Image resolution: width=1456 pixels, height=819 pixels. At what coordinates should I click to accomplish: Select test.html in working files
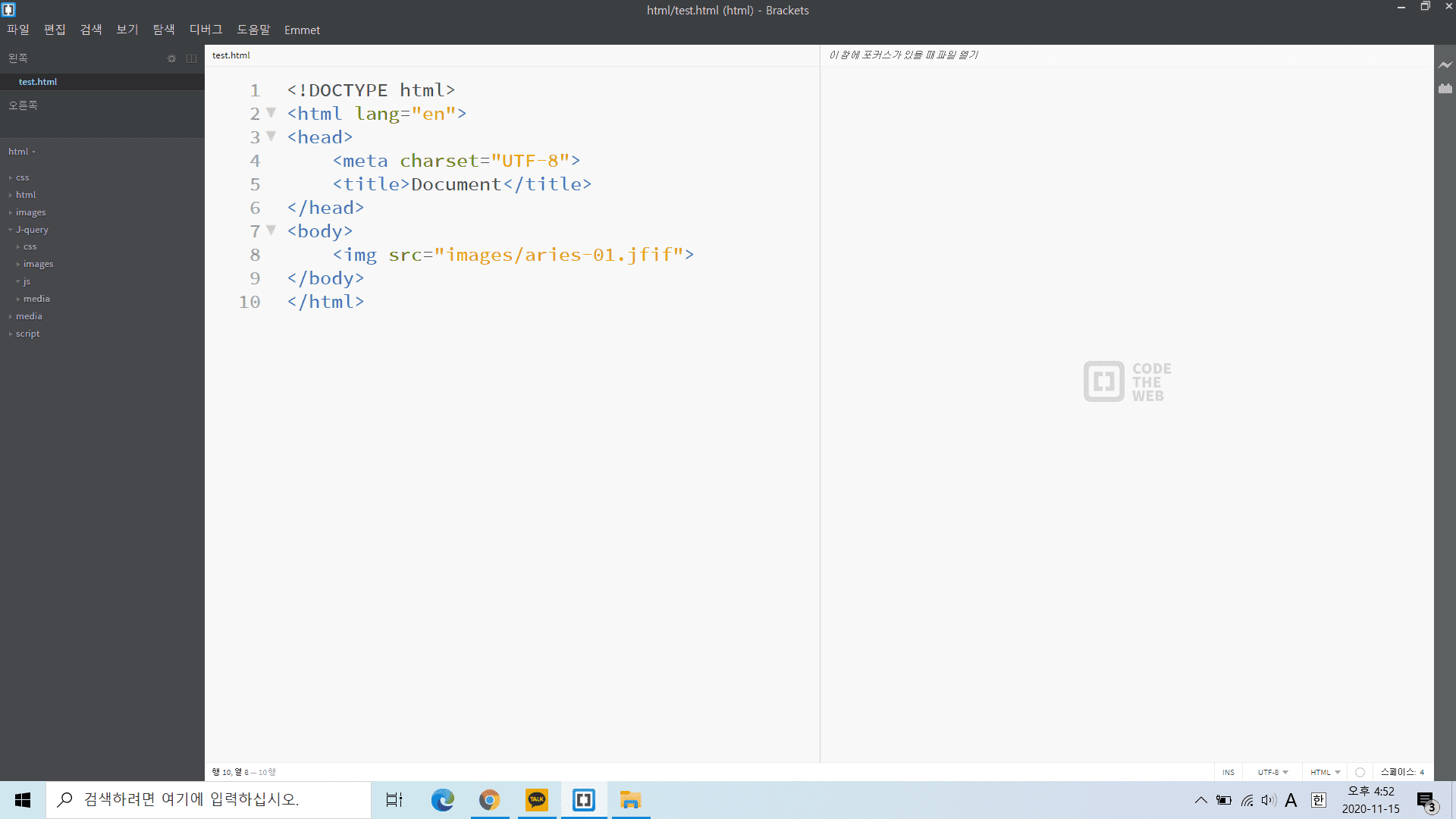pos(38,82)
